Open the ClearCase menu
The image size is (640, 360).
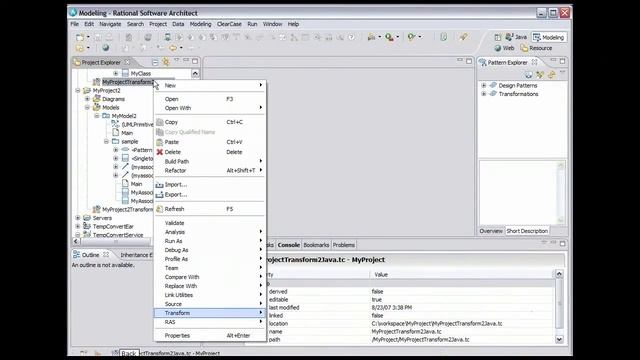[x=229, y=24]
